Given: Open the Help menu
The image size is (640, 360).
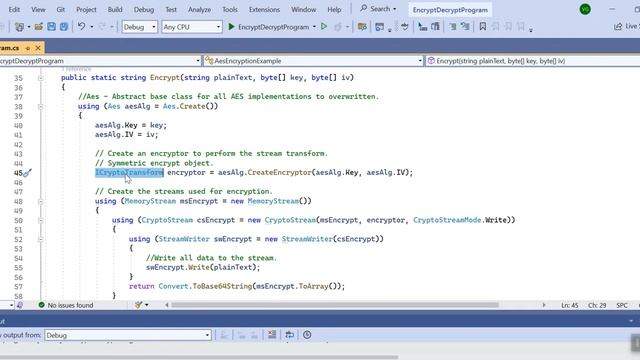Looking at the screenshot, I should pos(334,9).
